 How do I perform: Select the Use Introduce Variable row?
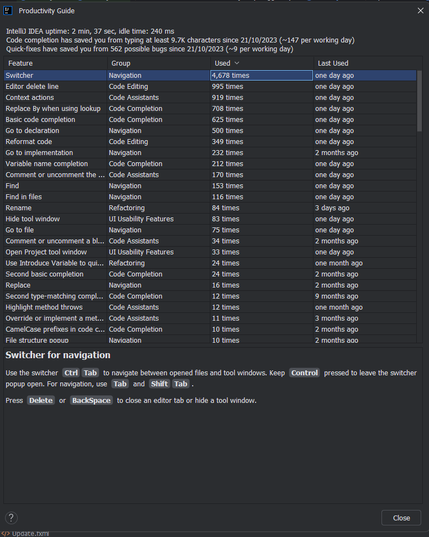[210, 263]
